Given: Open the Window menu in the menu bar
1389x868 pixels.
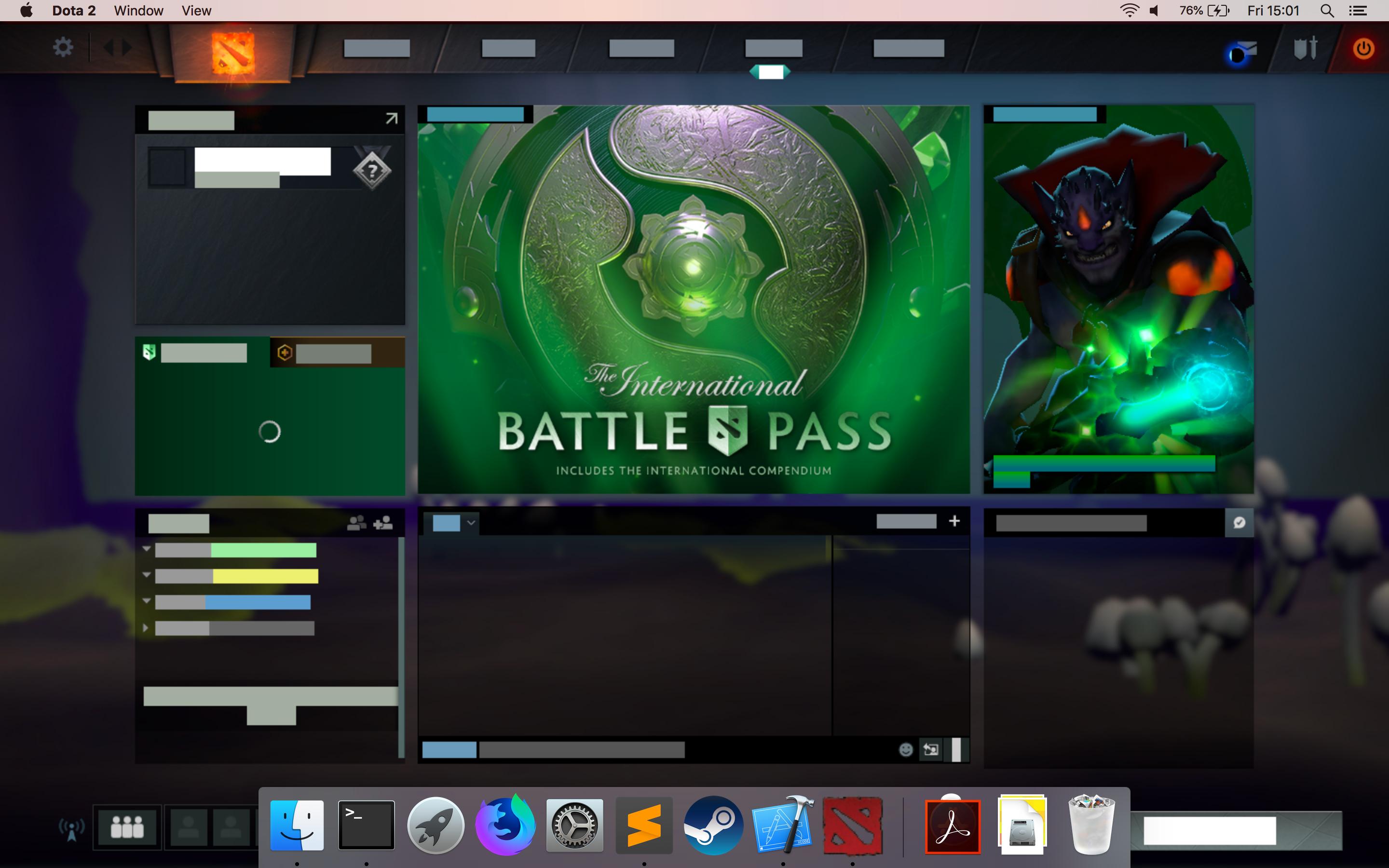Looking at the screenshot, I should pos(138,10).
